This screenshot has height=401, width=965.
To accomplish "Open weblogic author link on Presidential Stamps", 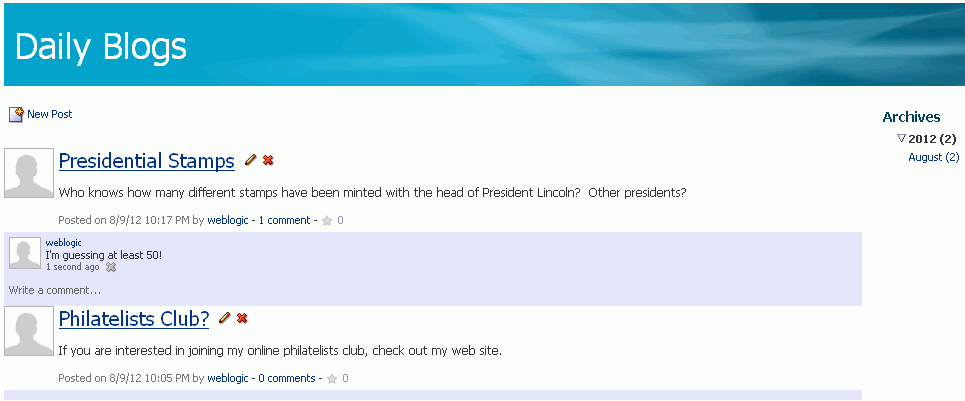I will 228,220.
